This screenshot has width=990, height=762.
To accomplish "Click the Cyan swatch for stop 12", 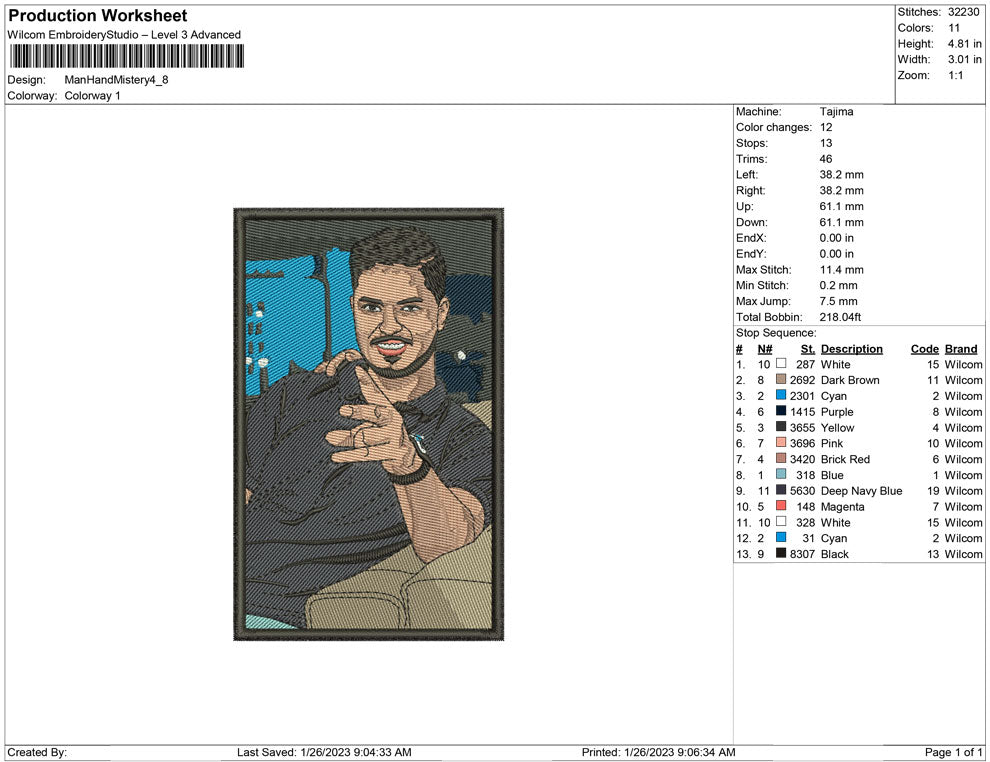I will point(781,537).
